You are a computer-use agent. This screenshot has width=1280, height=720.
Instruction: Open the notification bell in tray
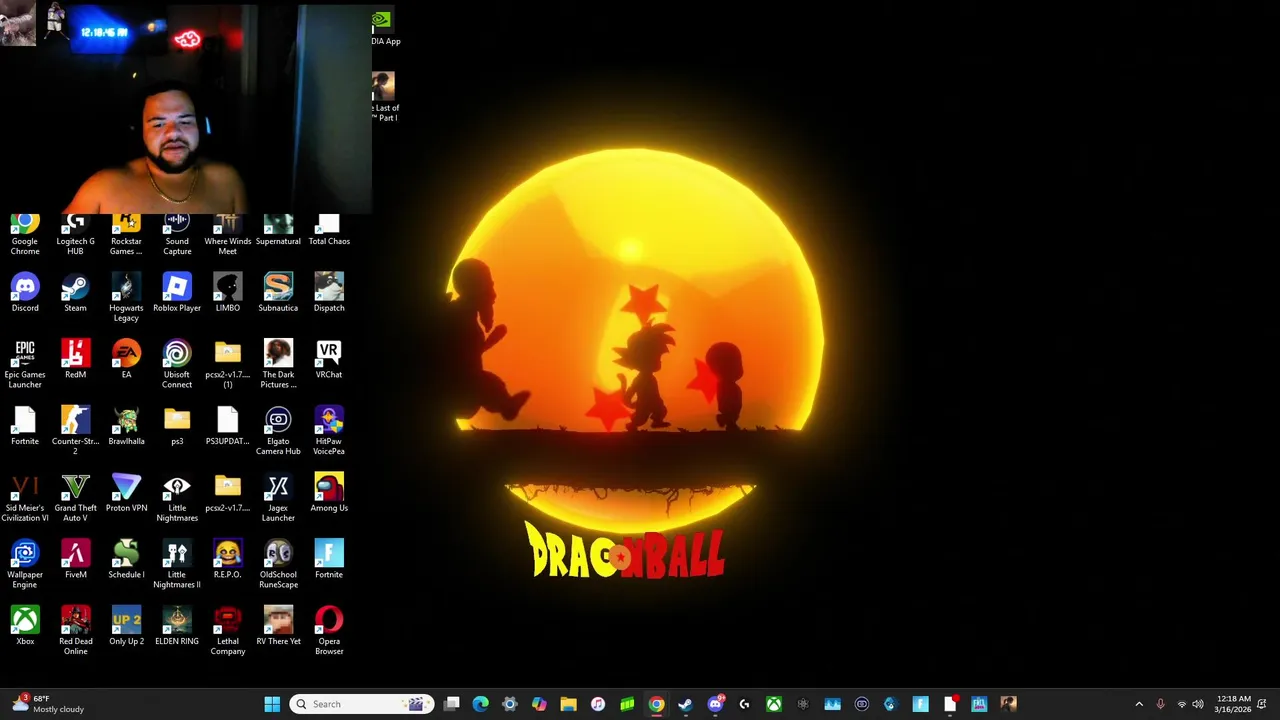tap(1263, 704)
